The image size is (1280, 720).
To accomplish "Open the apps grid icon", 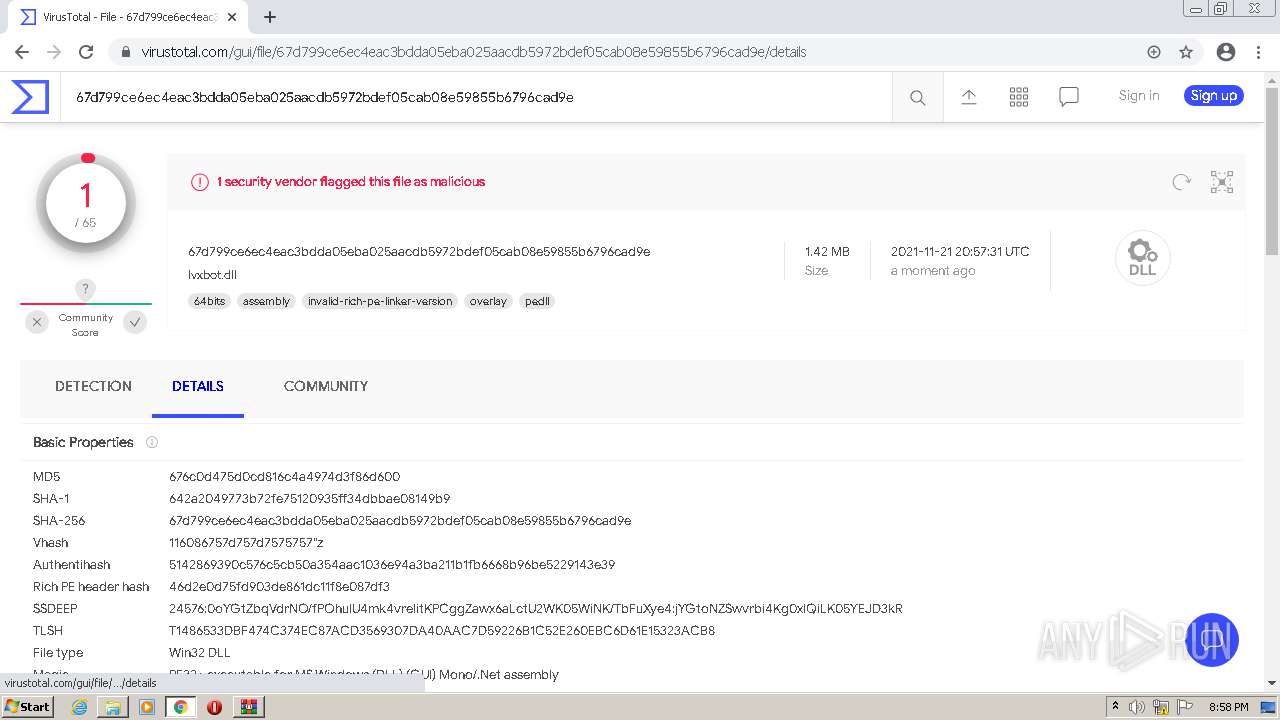I will pyautogui.click(x=1019, y=96).
